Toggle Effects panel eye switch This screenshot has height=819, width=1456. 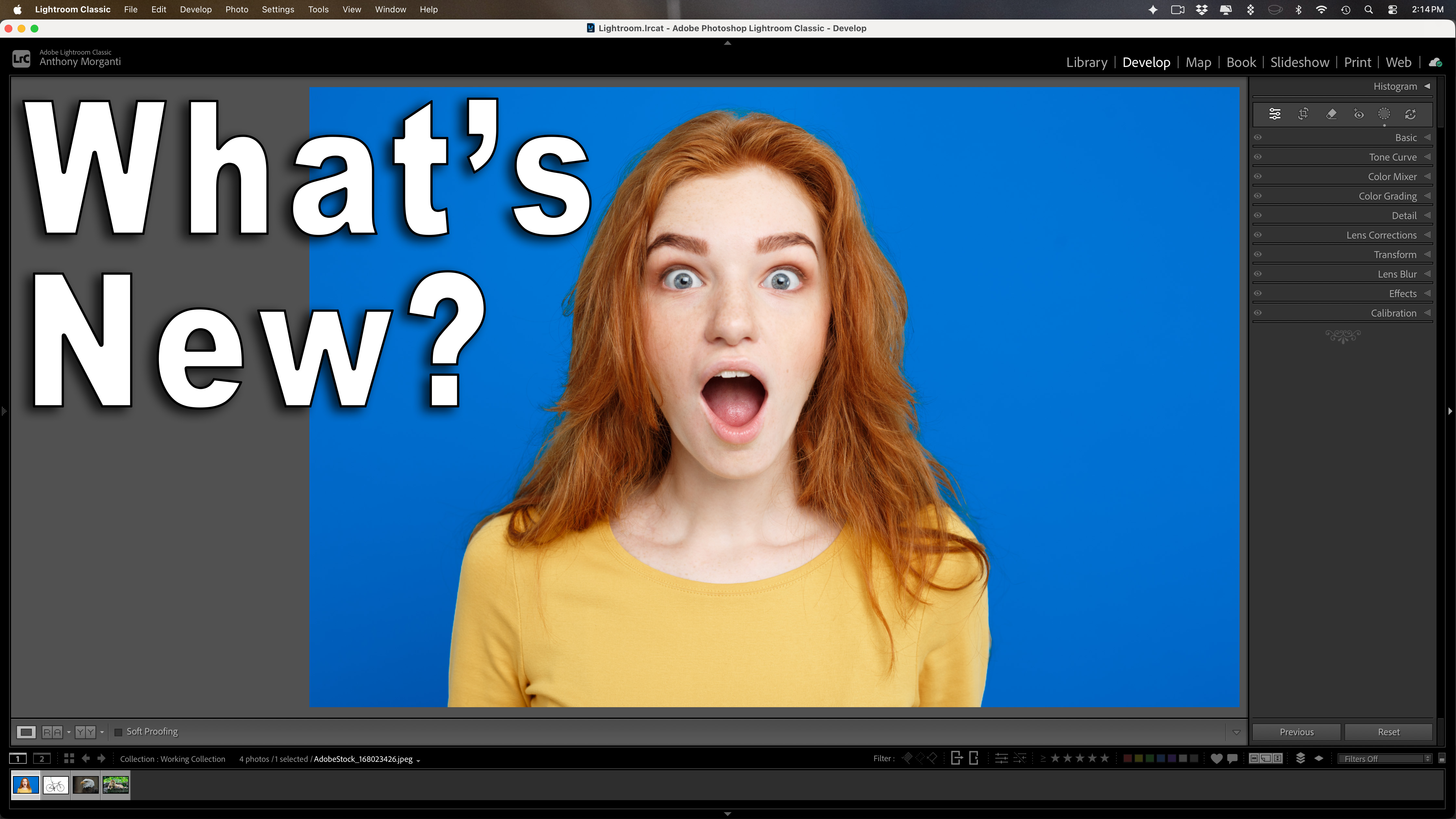pos(1258,293)
